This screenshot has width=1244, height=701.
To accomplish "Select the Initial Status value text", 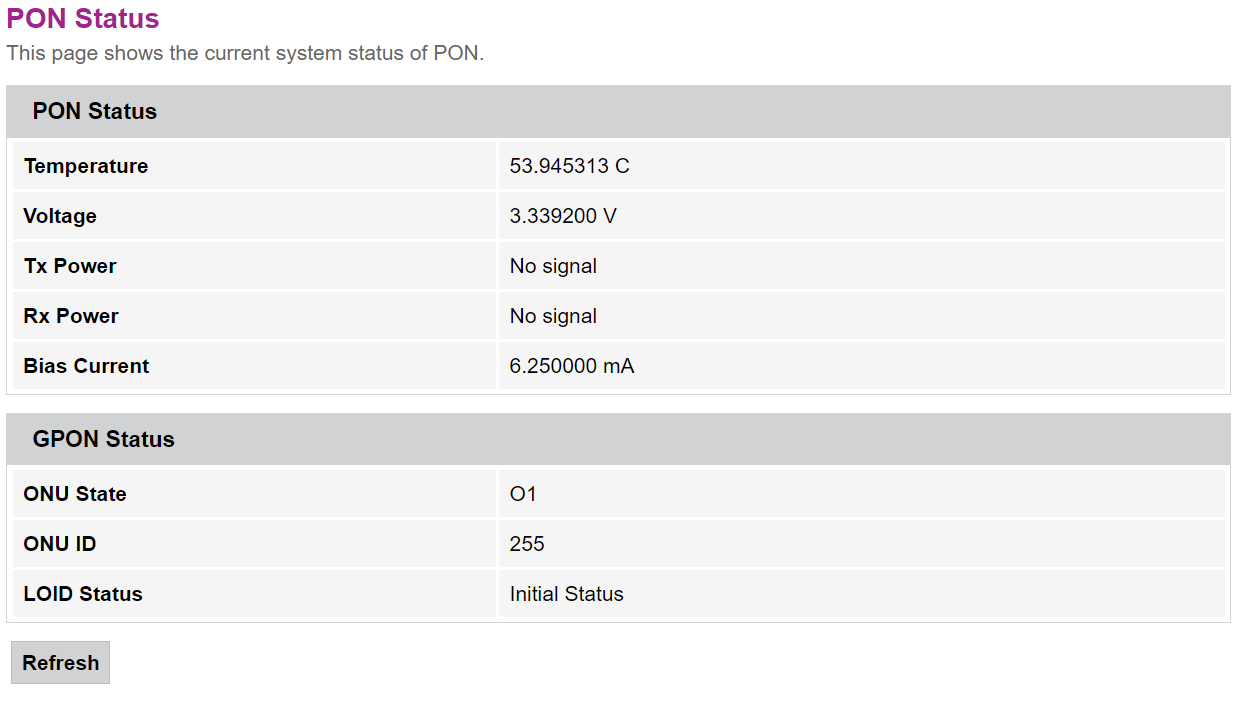I will click(566, 594).
